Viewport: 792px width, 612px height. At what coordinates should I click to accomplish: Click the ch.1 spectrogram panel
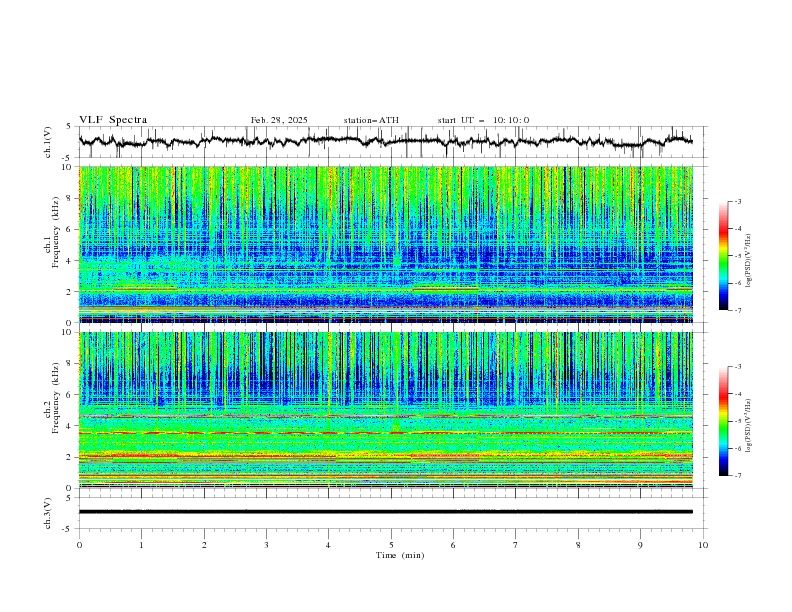pyautogui.click(x=386, y=244)
